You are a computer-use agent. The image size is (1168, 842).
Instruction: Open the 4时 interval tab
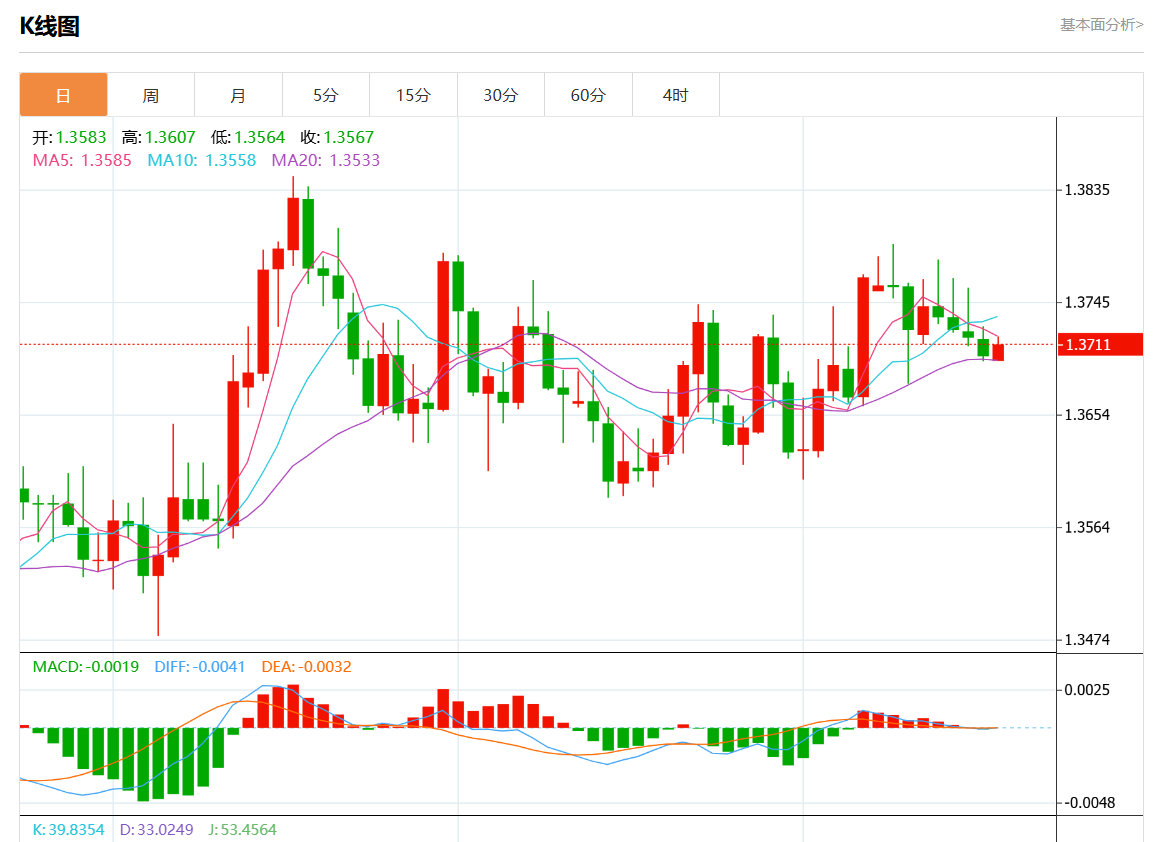click(676, 95)
